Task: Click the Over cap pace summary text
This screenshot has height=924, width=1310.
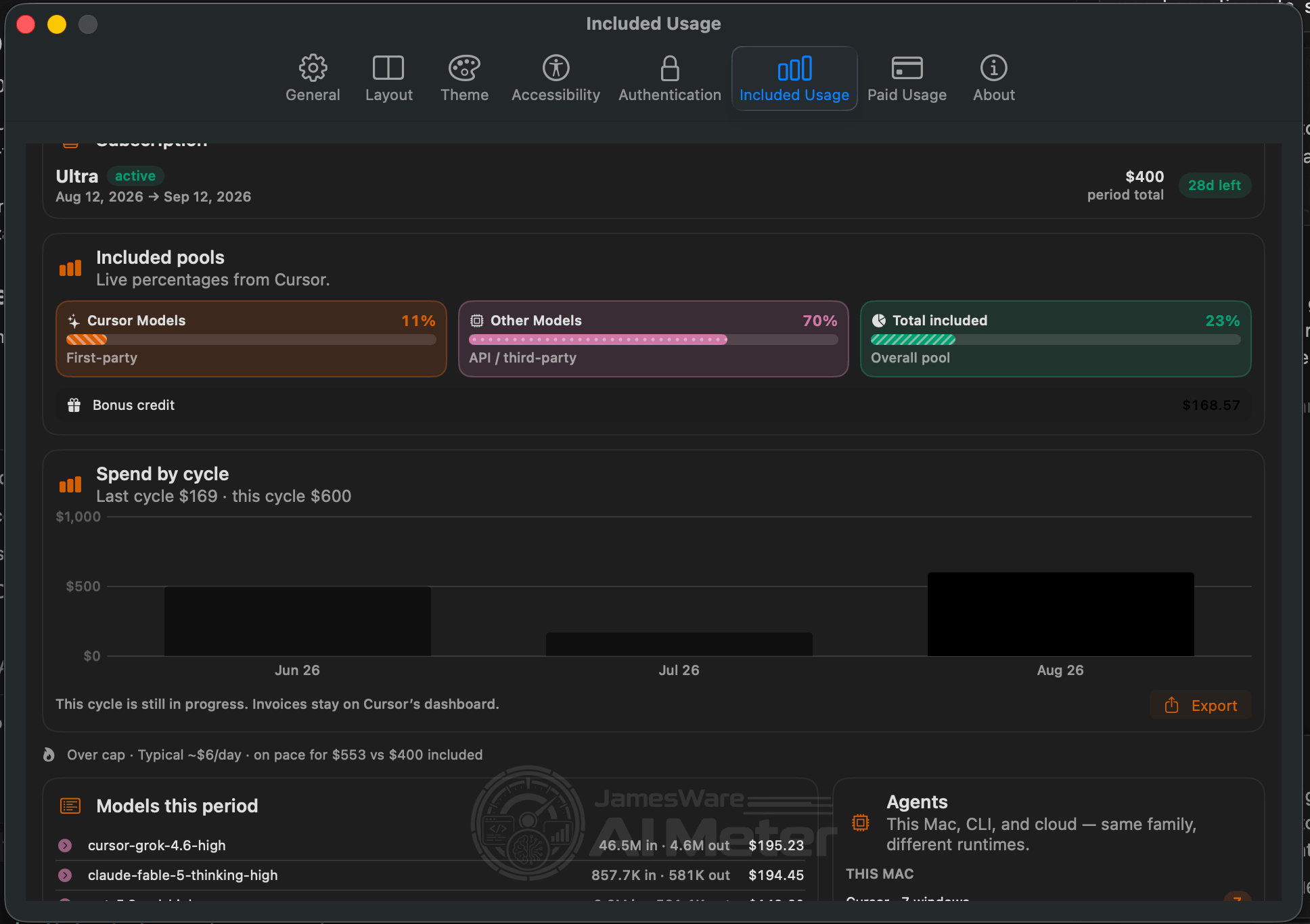Action: 275,755
